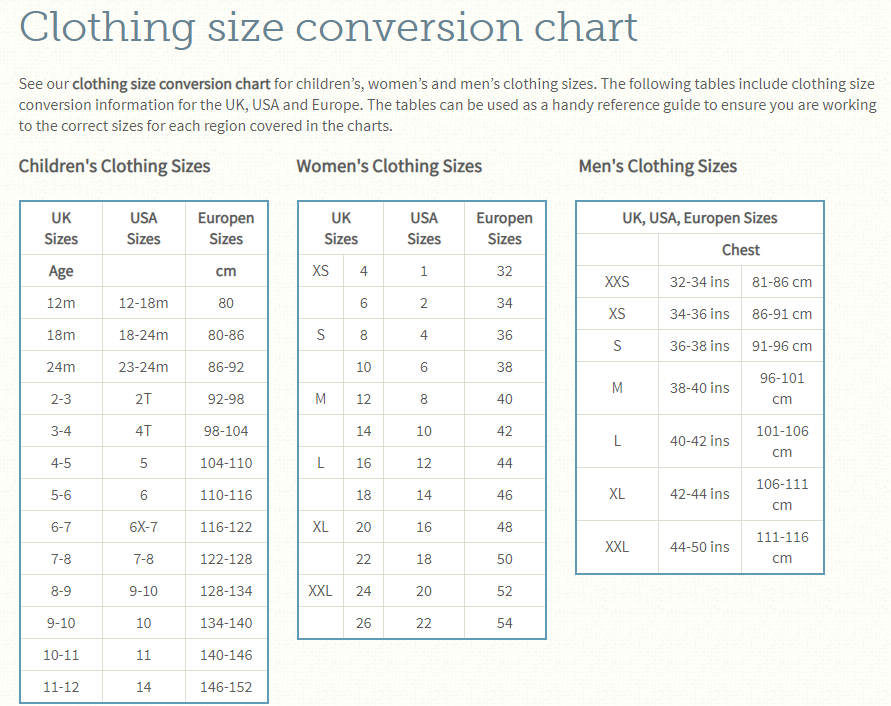This screenshot has height=706, width=891.
Task: Select the Men's Clothing Sizes heading
Action: coord(658,166)
